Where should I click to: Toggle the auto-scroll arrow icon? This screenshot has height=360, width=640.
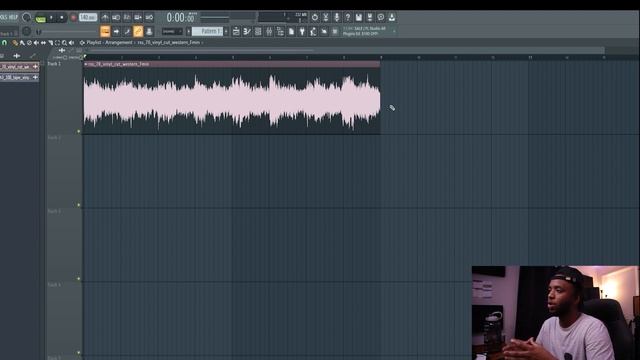tap(116, 31)
